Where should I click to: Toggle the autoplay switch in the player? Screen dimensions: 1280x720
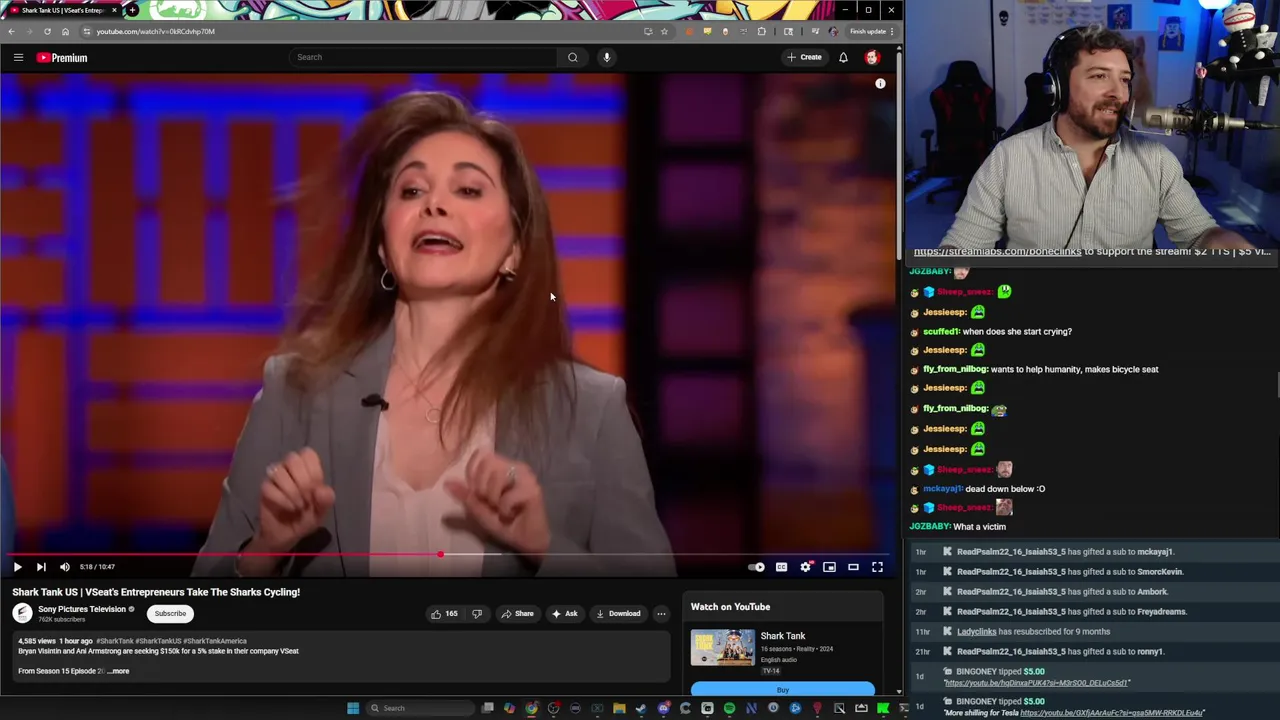757,567
